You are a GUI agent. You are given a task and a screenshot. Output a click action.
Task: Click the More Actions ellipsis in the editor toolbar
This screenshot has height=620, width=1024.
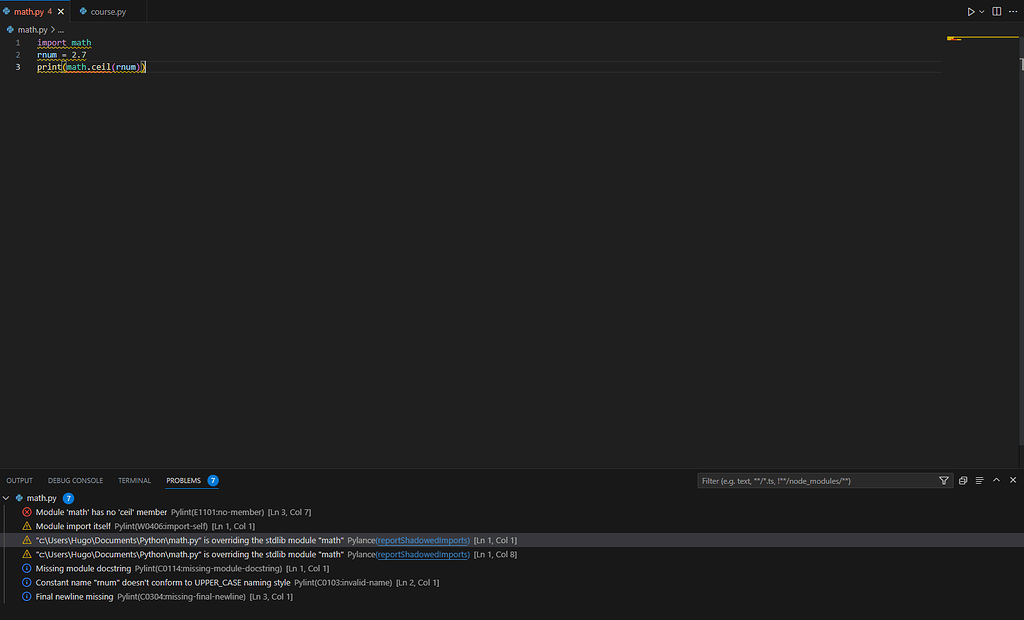1013,11
